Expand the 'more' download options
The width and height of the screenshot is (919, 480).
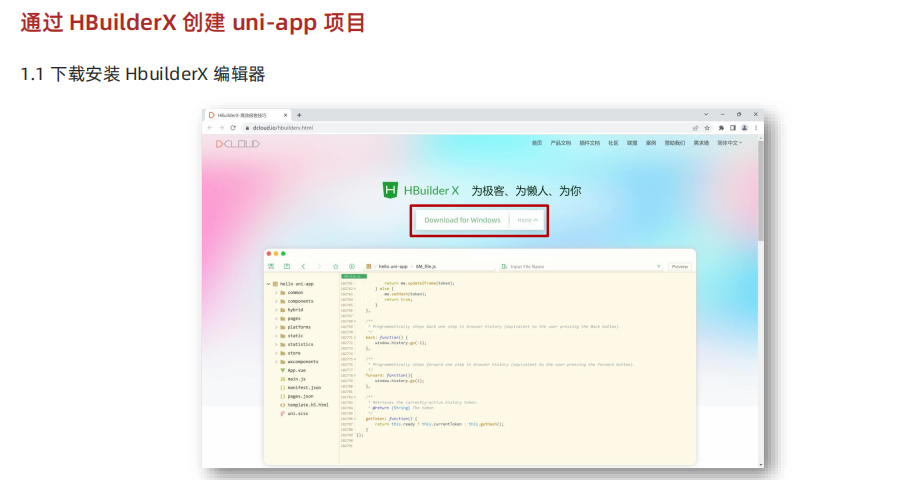pos(527,220)
